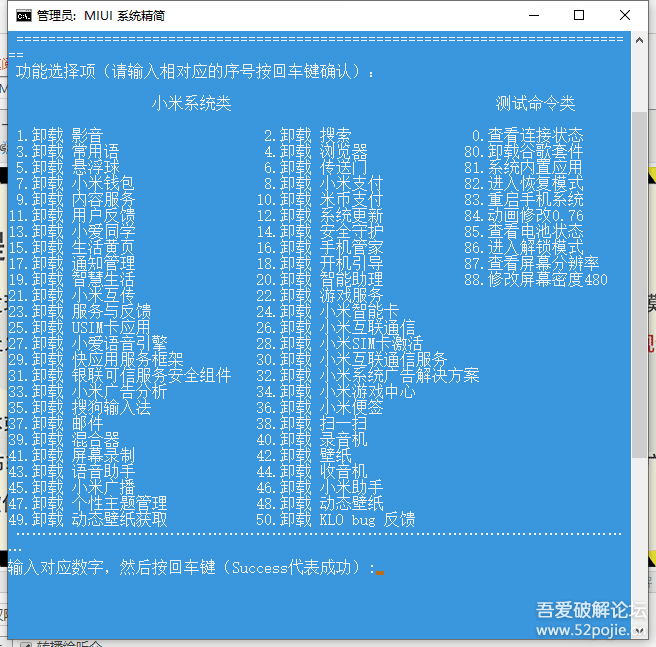Click option 17. 卸载 通知管理
The width and height of the screenshot is (656, 647).
click(72, 263)
